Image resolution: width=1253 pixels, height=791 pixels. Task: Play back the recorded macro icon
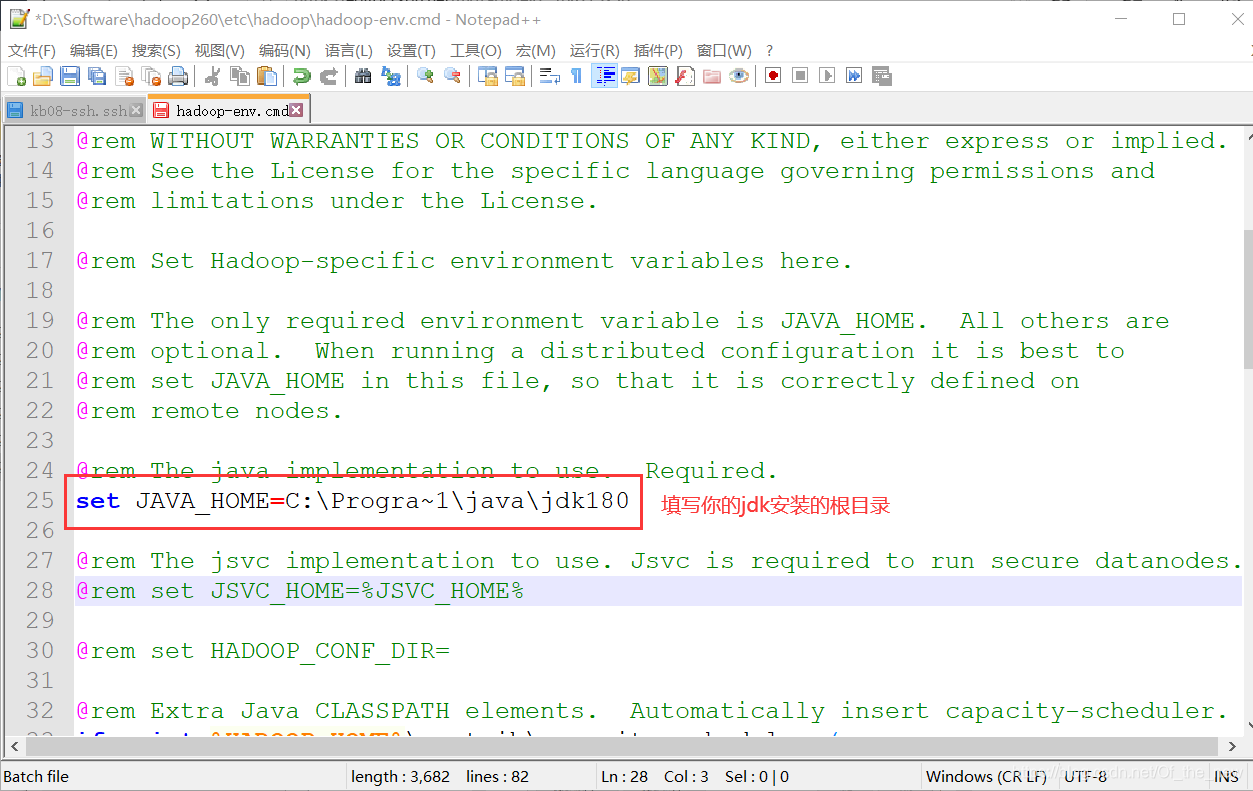827,76
